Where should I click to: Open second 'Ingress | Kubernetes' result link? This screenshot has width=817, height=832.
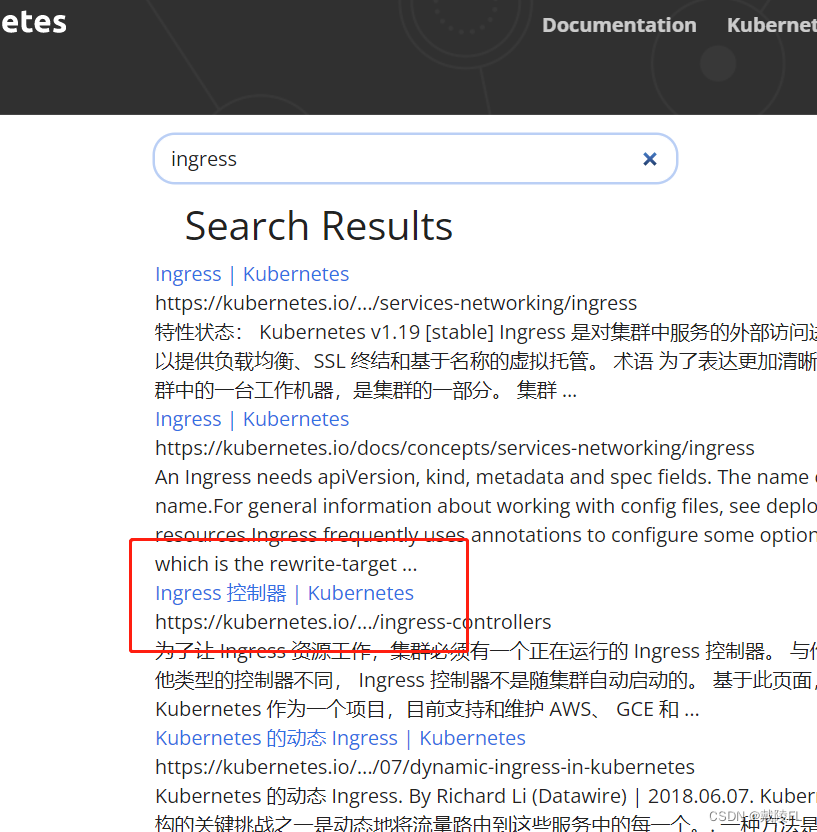click(252, 419)
